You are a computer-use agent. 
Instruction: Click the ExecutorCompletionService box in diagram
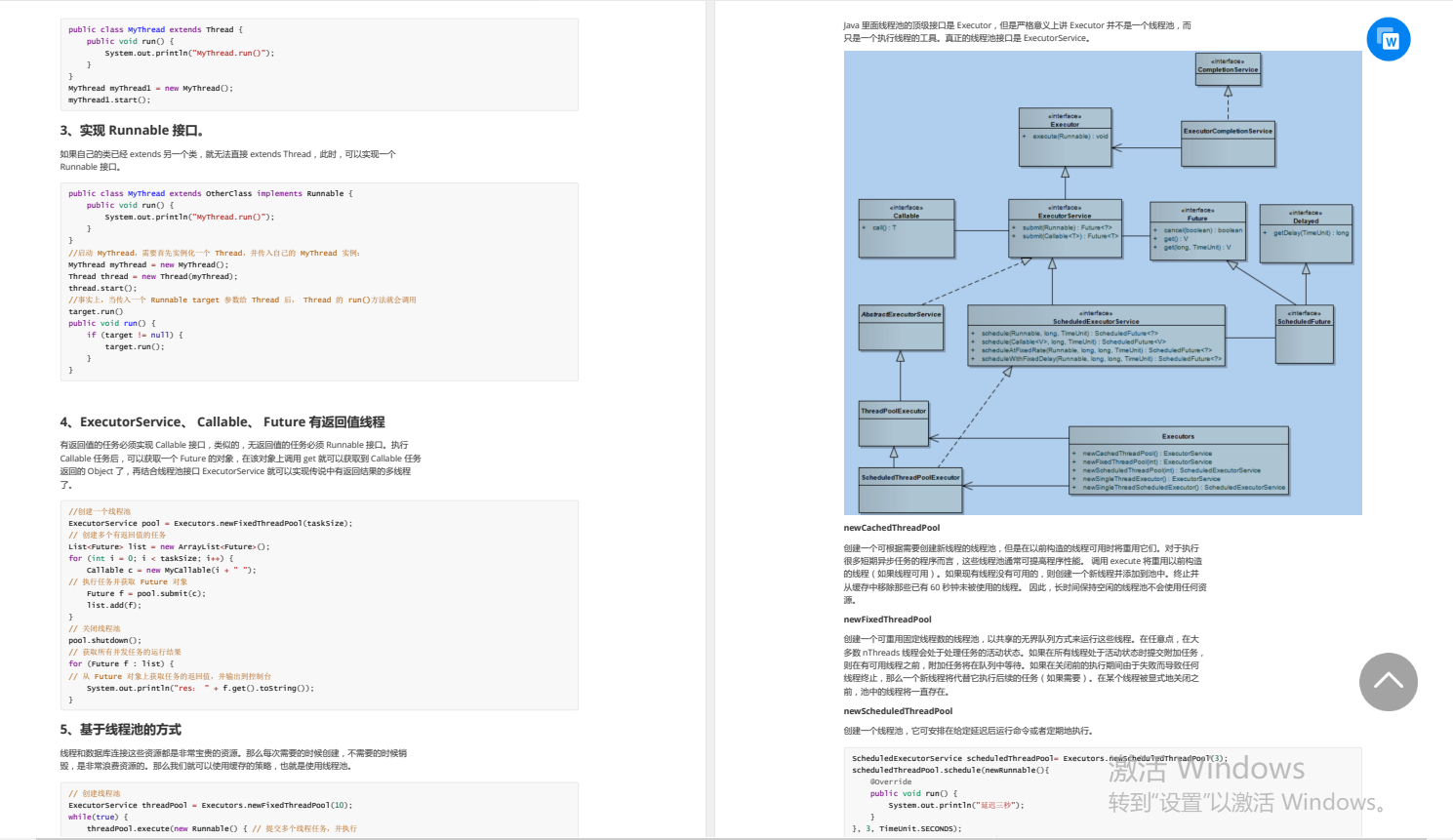(x=1228, y=143)
